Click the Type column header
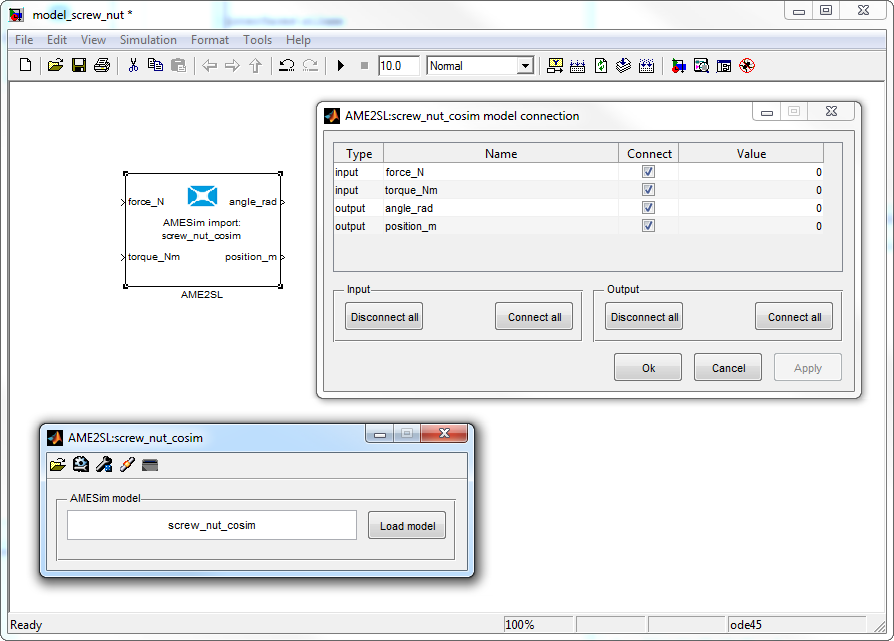The image size is (894, 641). click(359, 153)
